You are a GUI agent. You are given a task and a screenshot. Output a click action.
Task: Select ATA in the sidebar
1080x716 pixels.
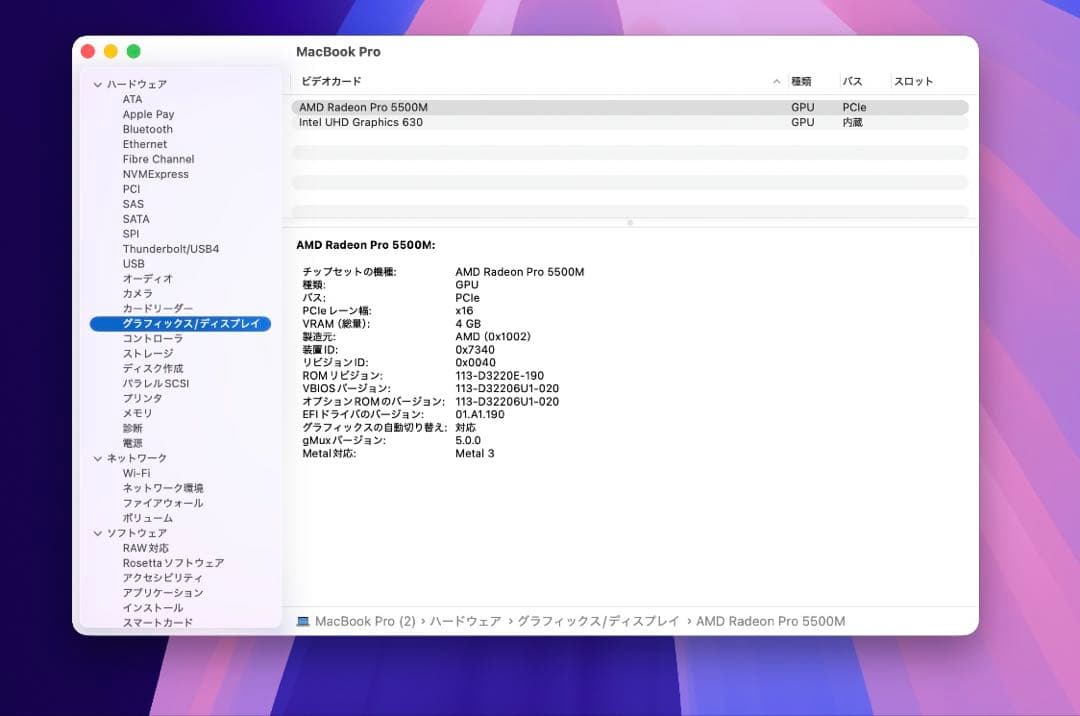click(132, 99)
